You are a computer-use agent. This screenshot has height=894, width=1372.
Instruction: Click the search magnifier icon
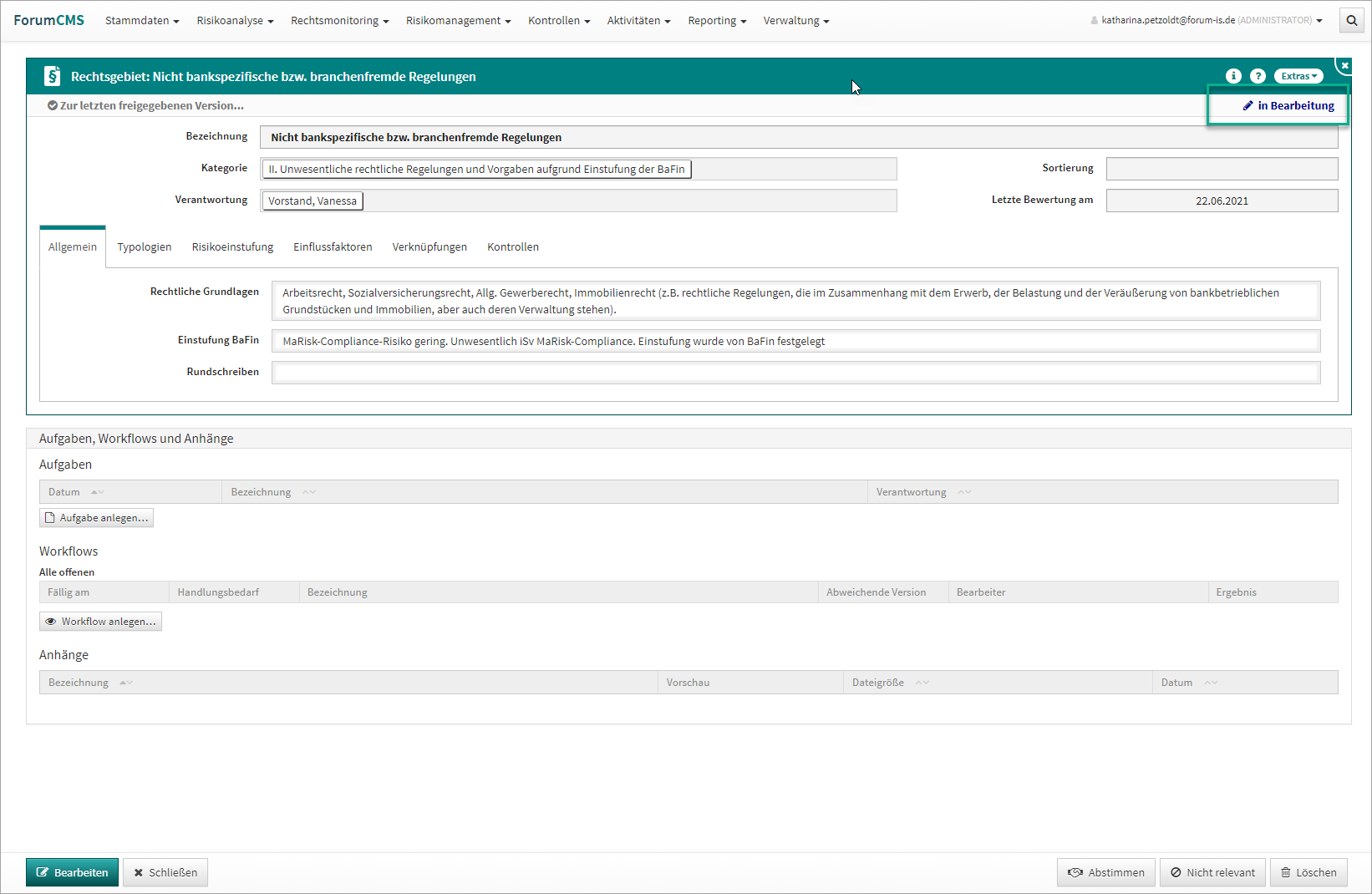coord(1351,20)
